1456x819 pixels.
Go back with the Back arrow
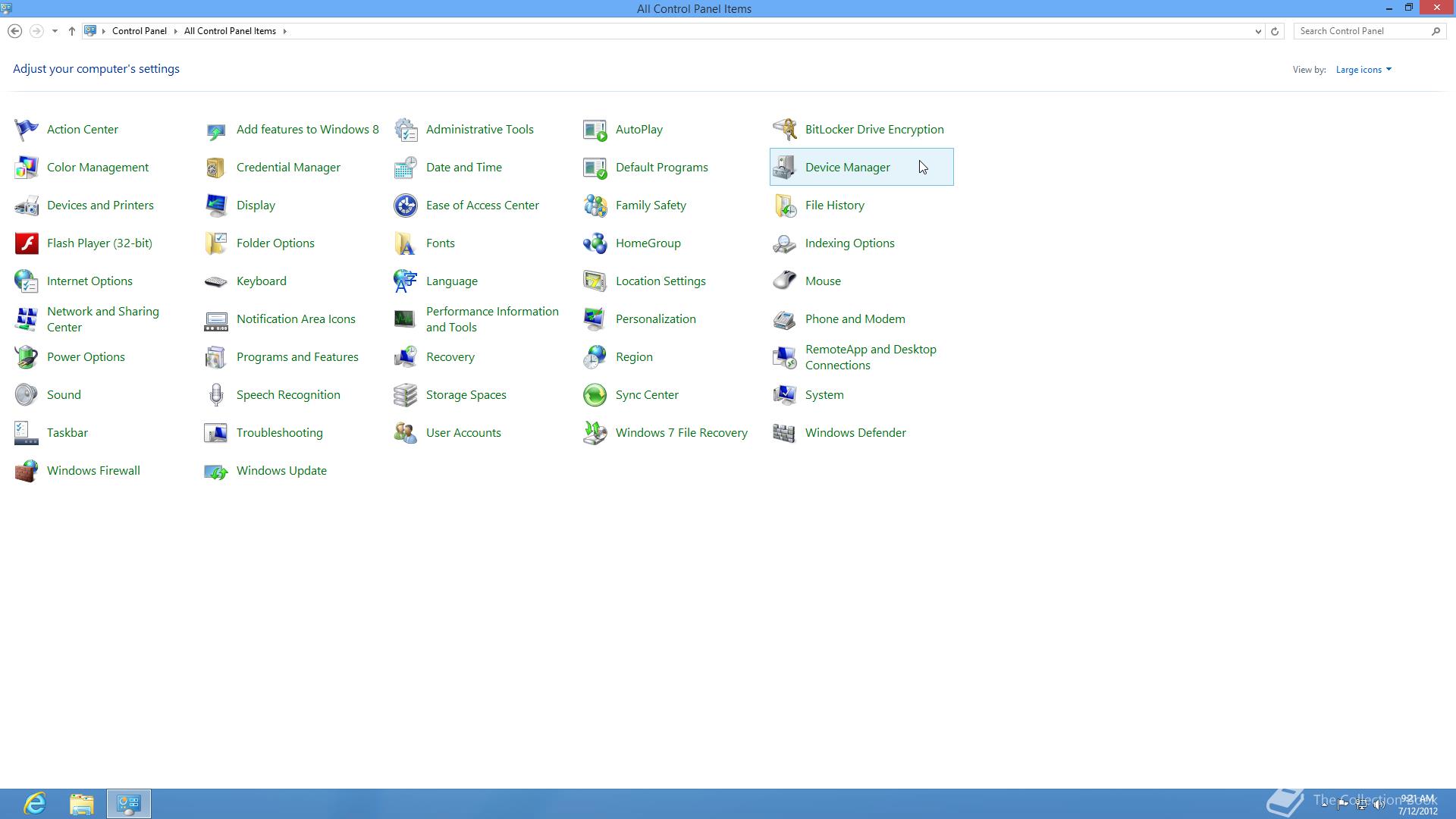coord(14,31)
